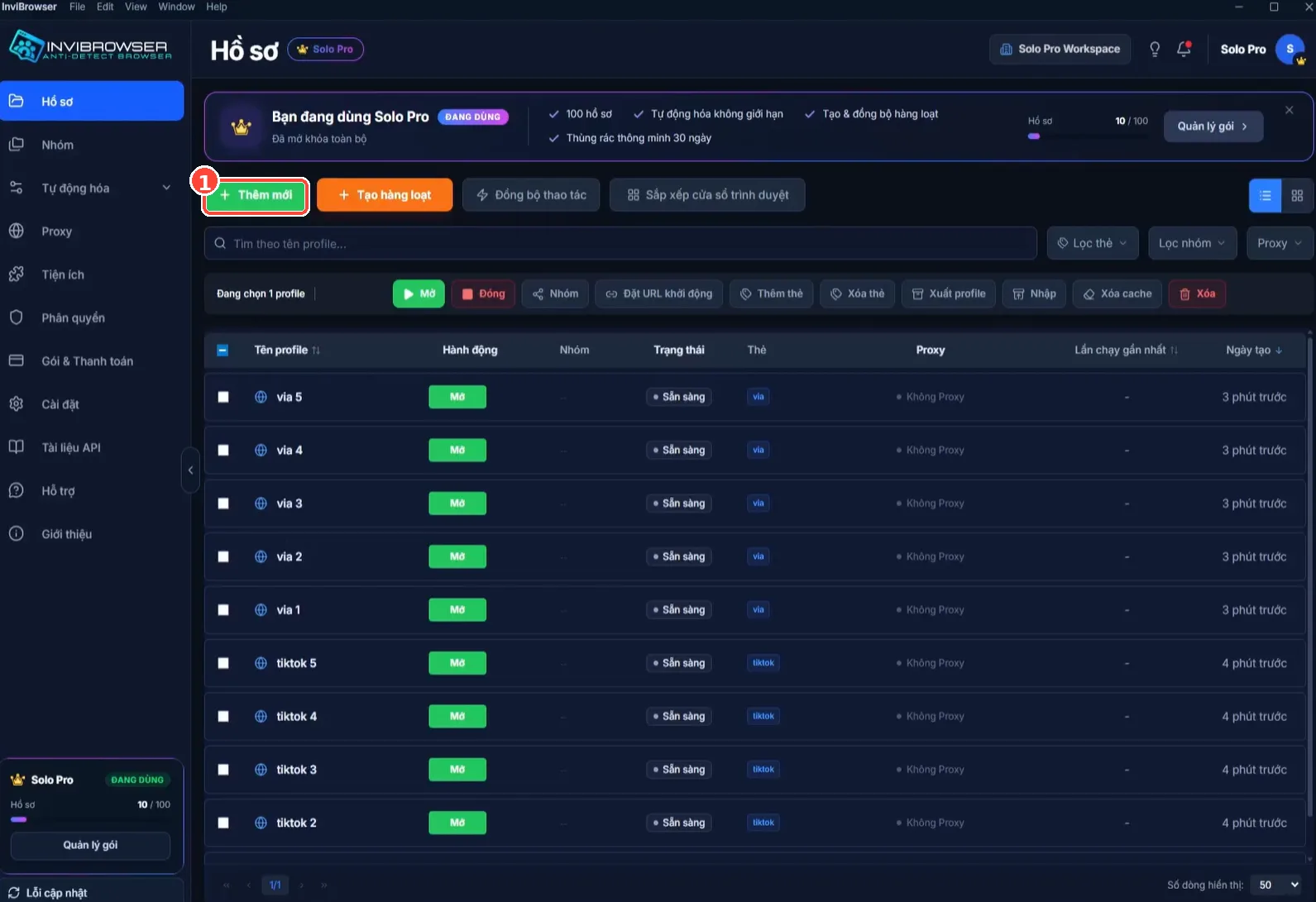
Task: Click the globe icon beside via 5
Action: 261,397
